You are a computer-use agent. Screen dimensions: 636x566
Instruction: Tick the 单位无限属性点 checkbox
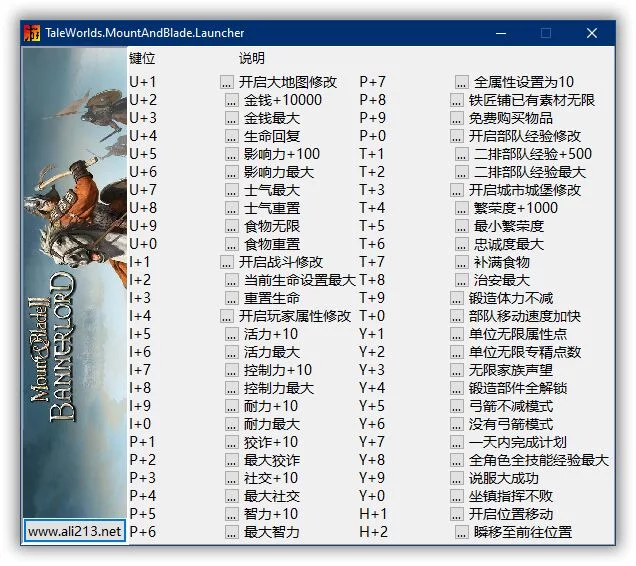click(x=457, y=334)
